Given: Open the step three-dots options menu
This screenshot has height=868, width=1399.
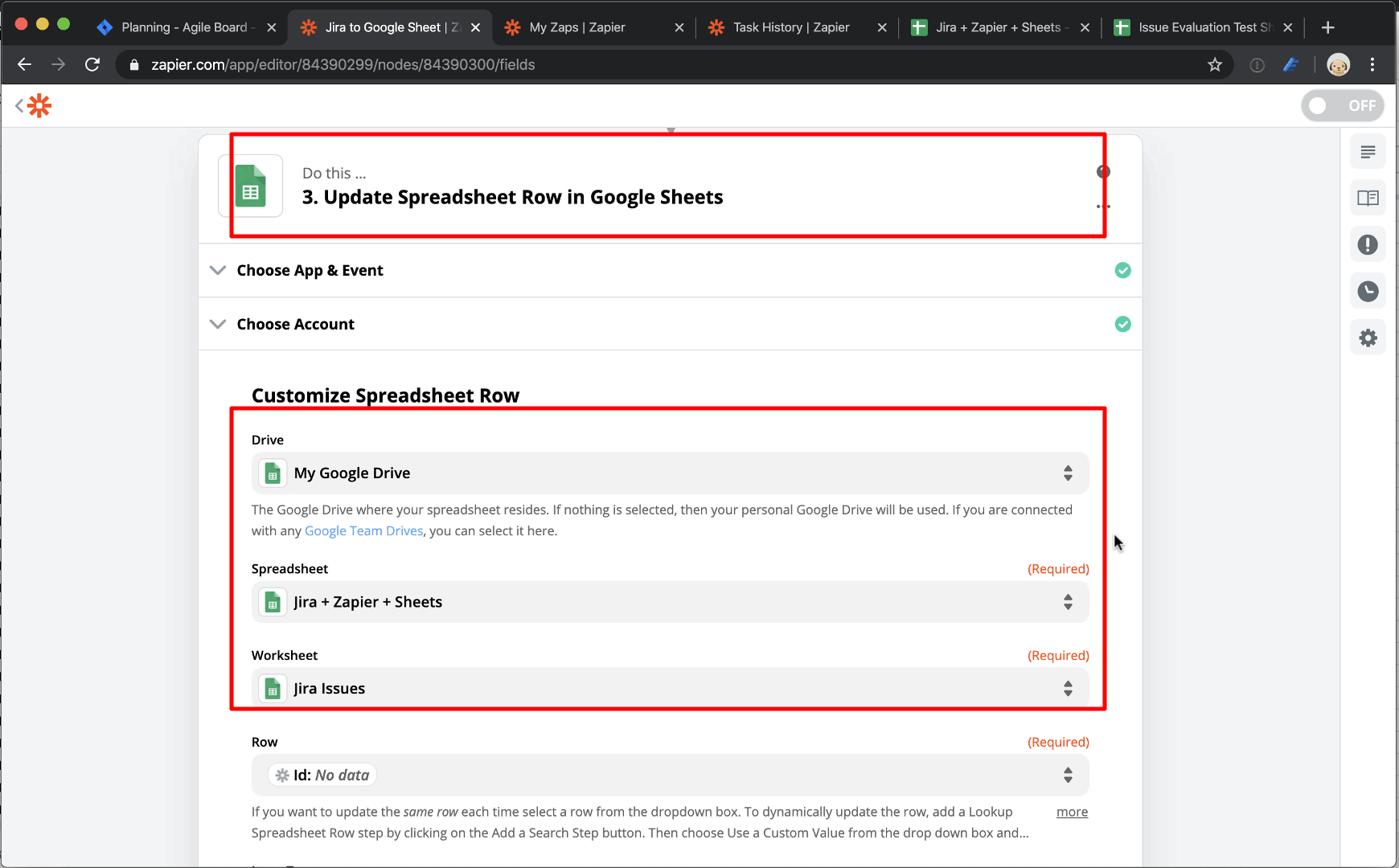Looking at the screenshot, I should coord(1103,207).
